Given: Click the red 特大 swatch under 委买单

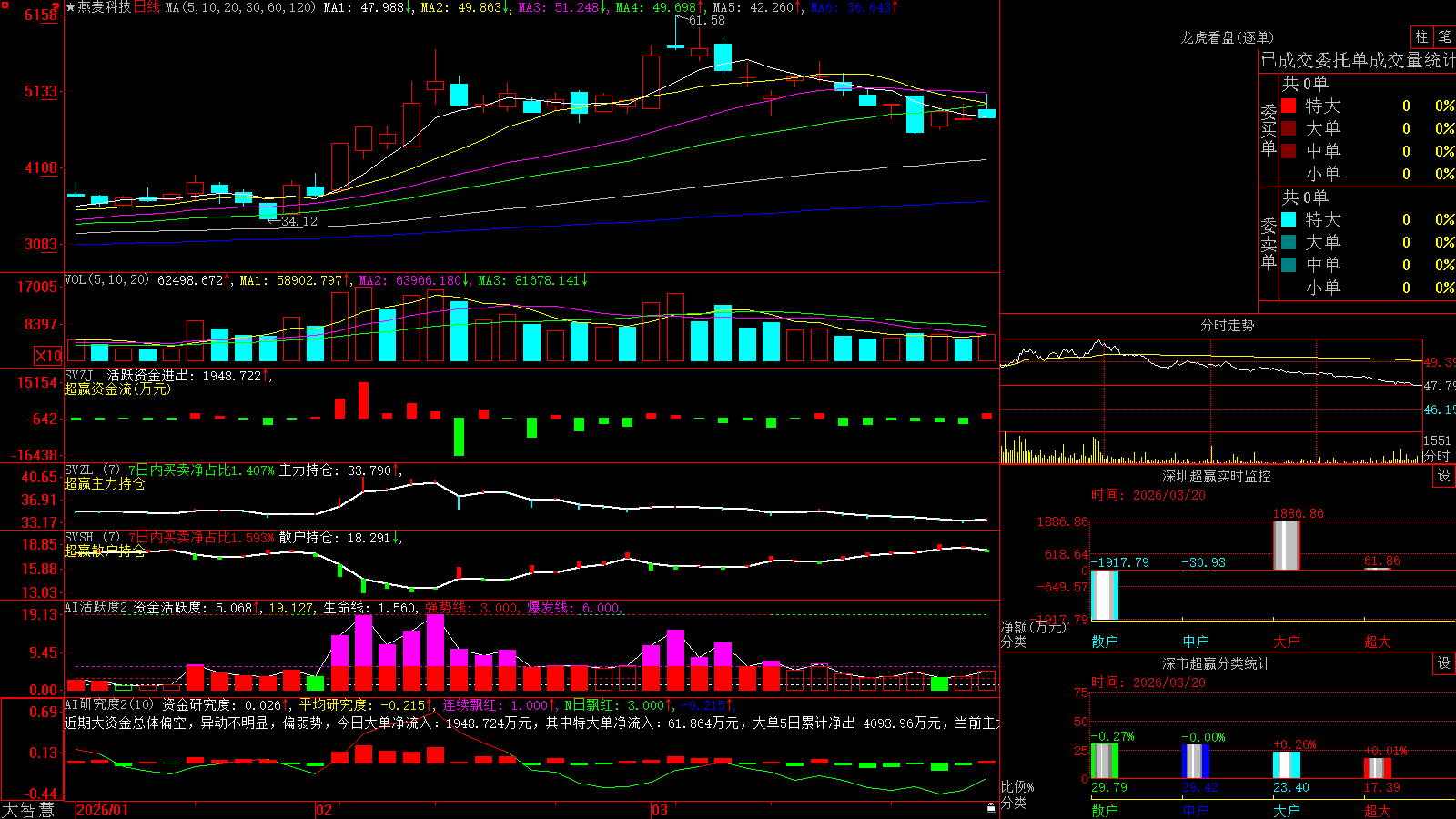Looking at the screenshot, I should [1289, 106].
